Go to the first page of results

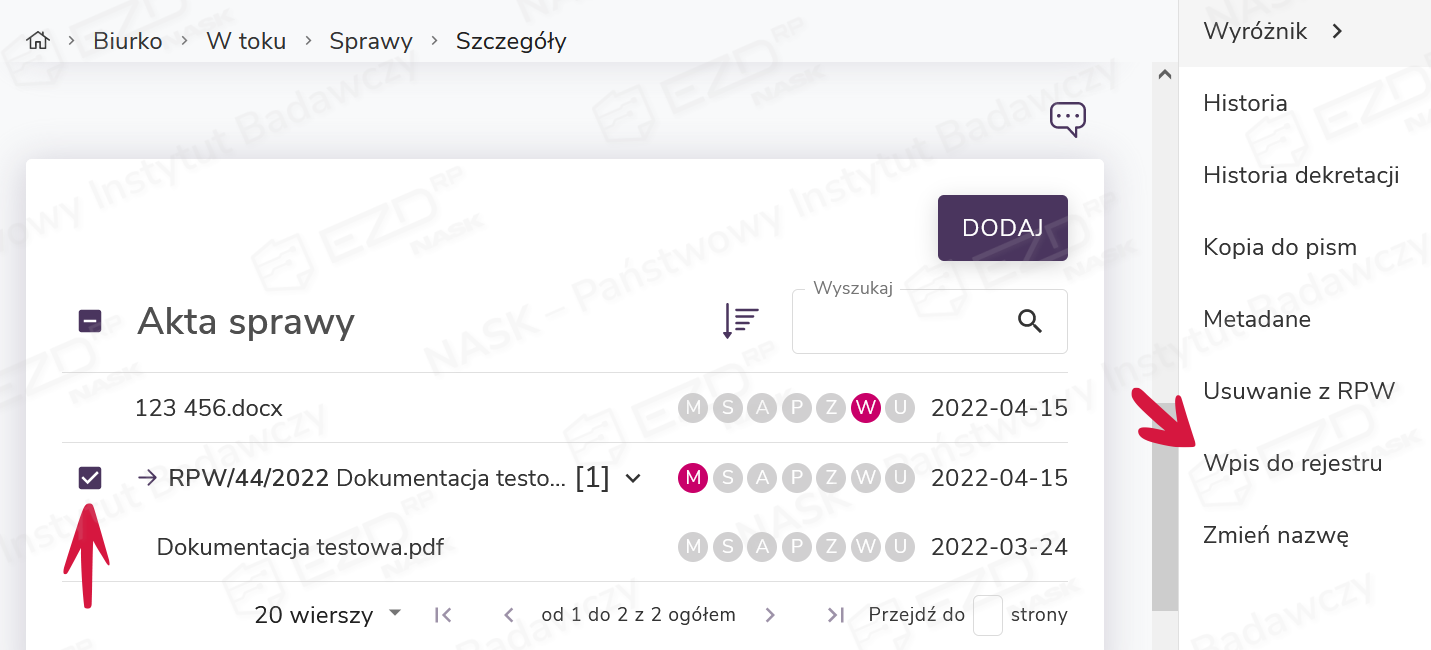(x=443, y=615)
